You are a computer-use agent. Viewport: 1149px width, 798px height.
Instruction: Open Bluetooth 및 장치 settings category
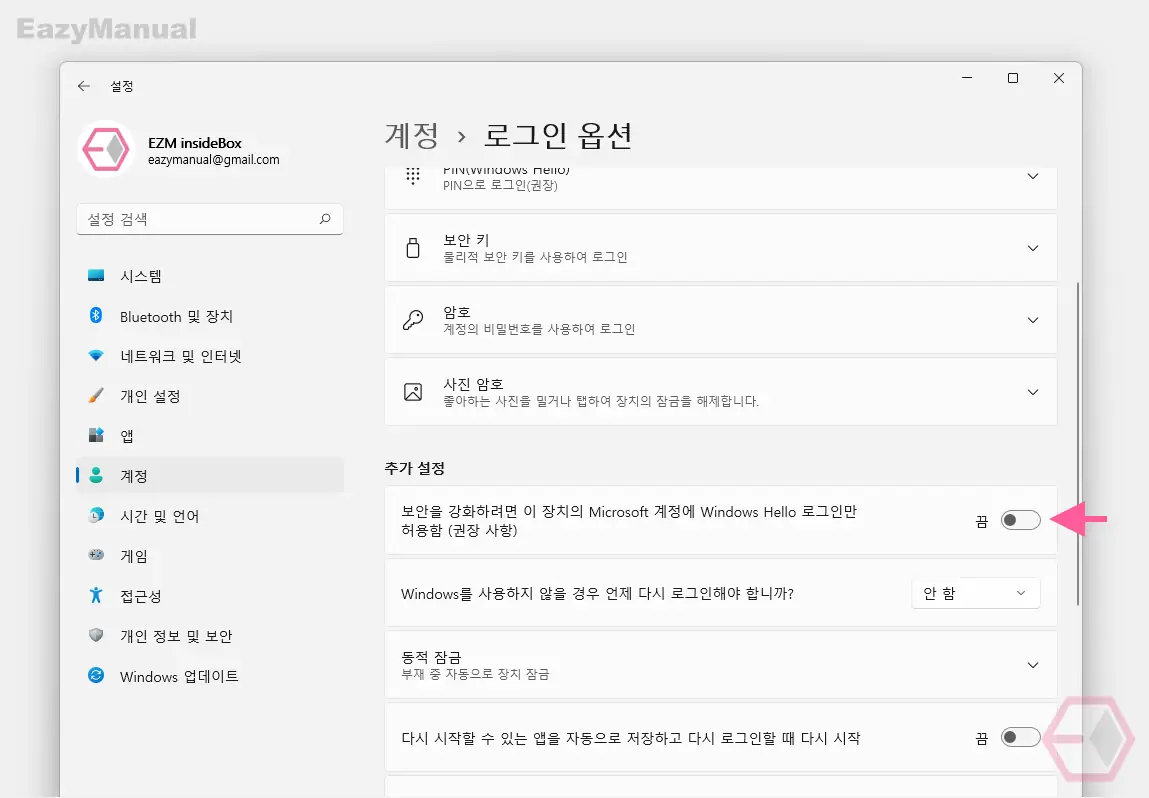point(210,316)
